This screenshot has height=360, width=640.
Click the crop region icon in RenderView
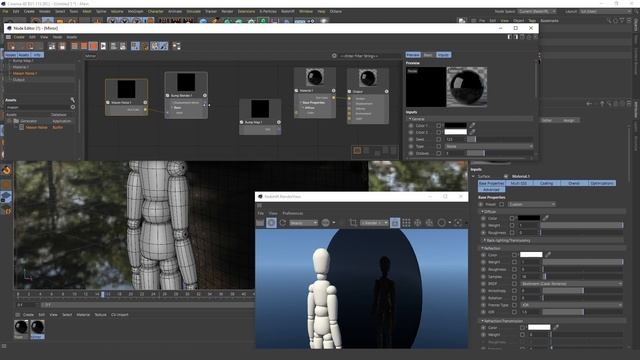tap(353, 223)
